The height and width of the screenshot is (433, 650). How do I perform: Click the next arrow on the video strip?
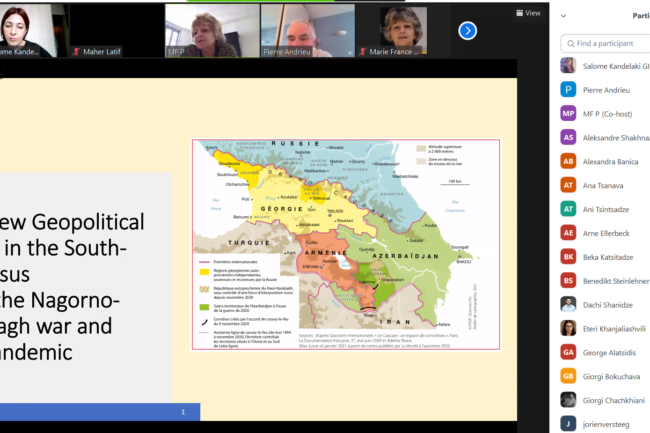pyautogui.click(x=467, y=30)
